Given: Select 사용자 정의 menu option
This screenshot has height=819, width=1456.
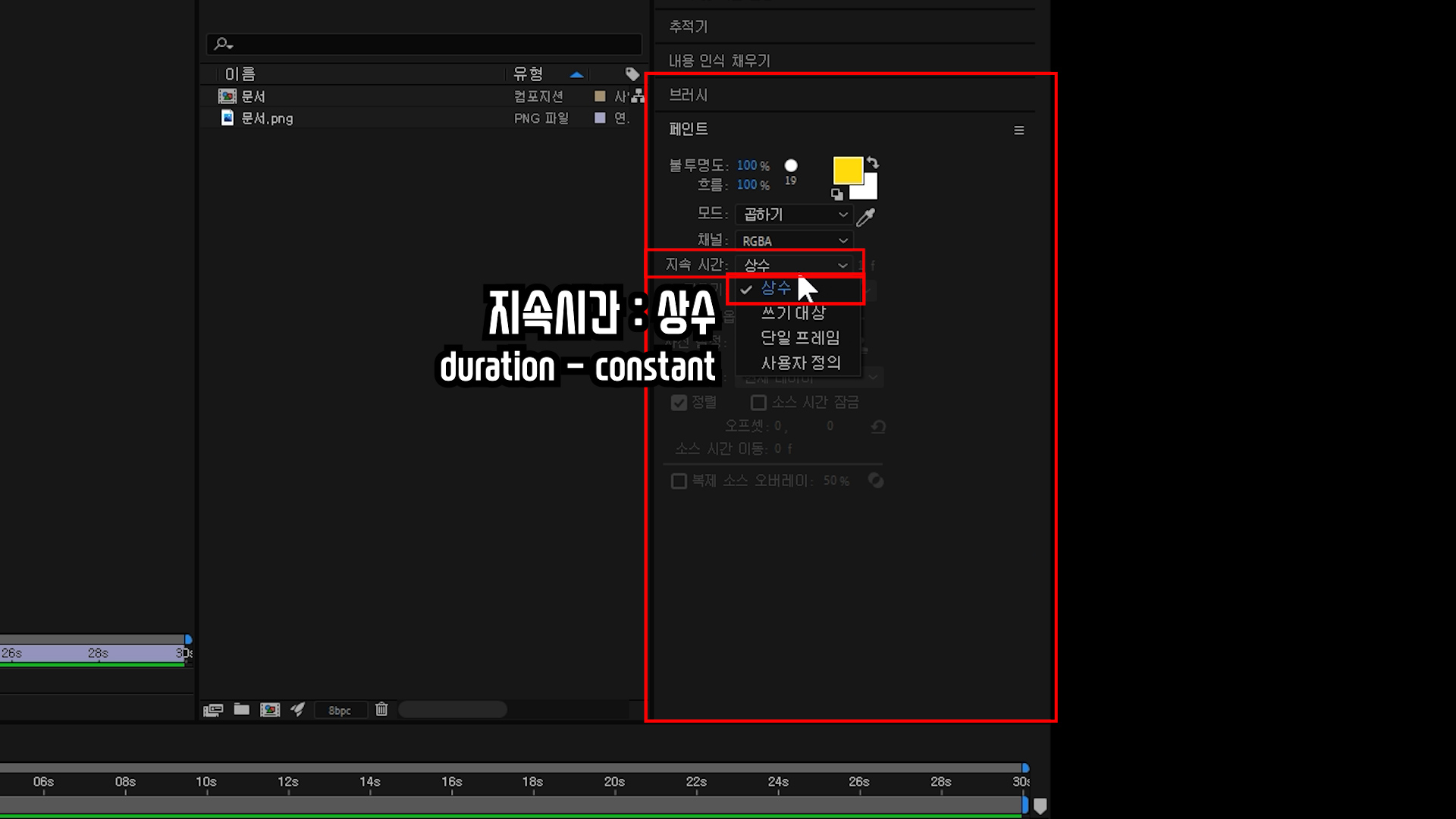Looking at the screenshot, I should (801, 362).
